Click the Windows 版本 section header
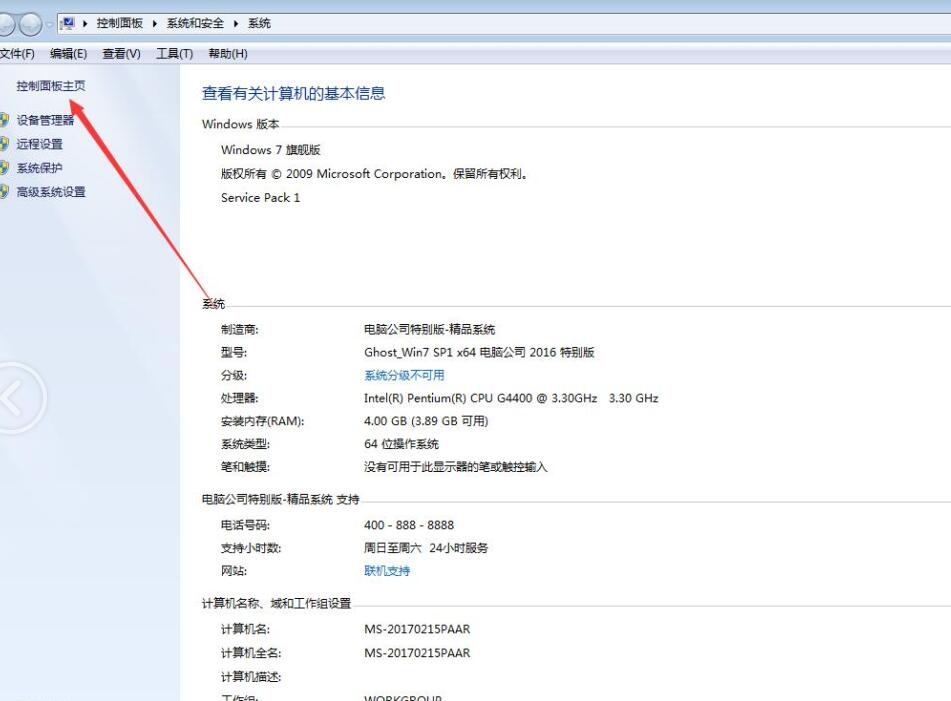Image resolution: width=951 pixels, height=701 pixels. pyautogui.click(x=241, y=124)
